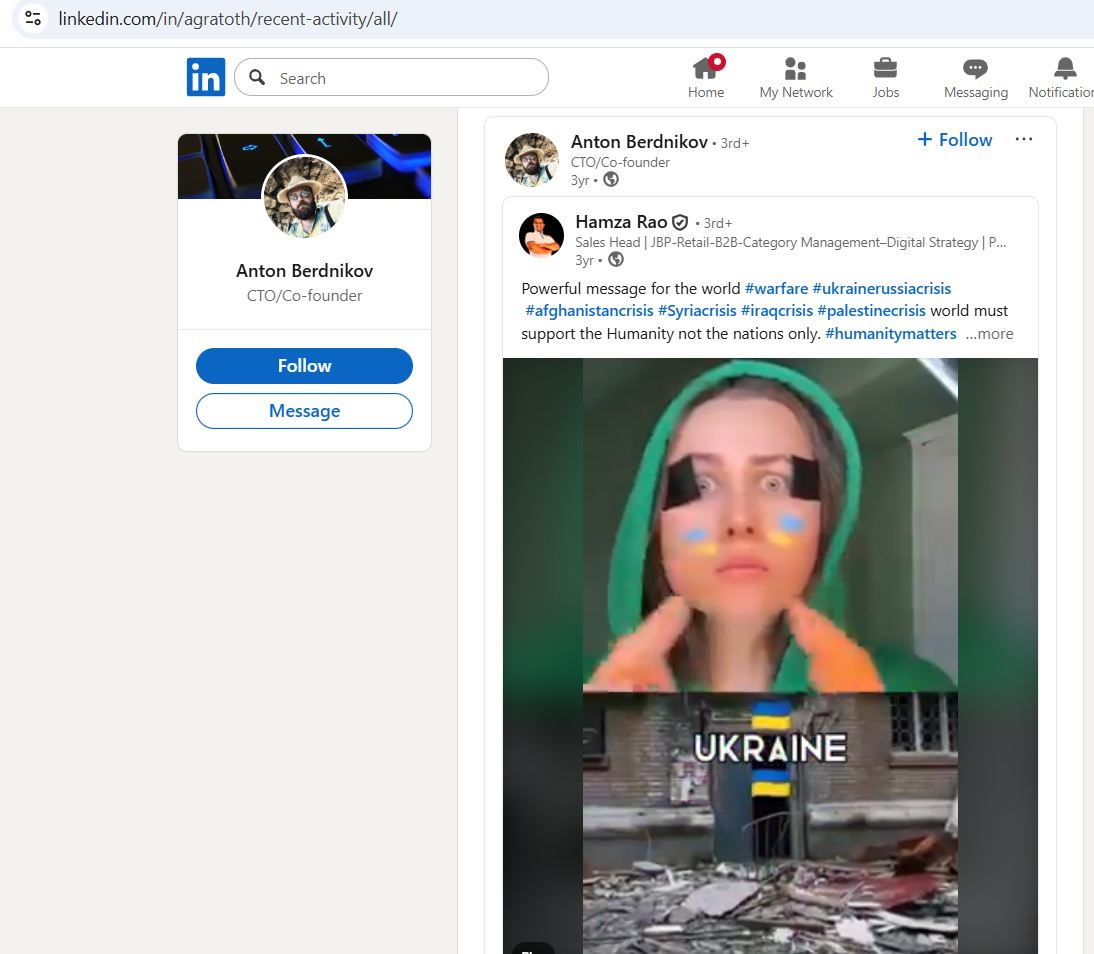This screenshot has height=954, width=1094.
Task: Click inside the LinkedIn Search field
Action: point(400,78)
